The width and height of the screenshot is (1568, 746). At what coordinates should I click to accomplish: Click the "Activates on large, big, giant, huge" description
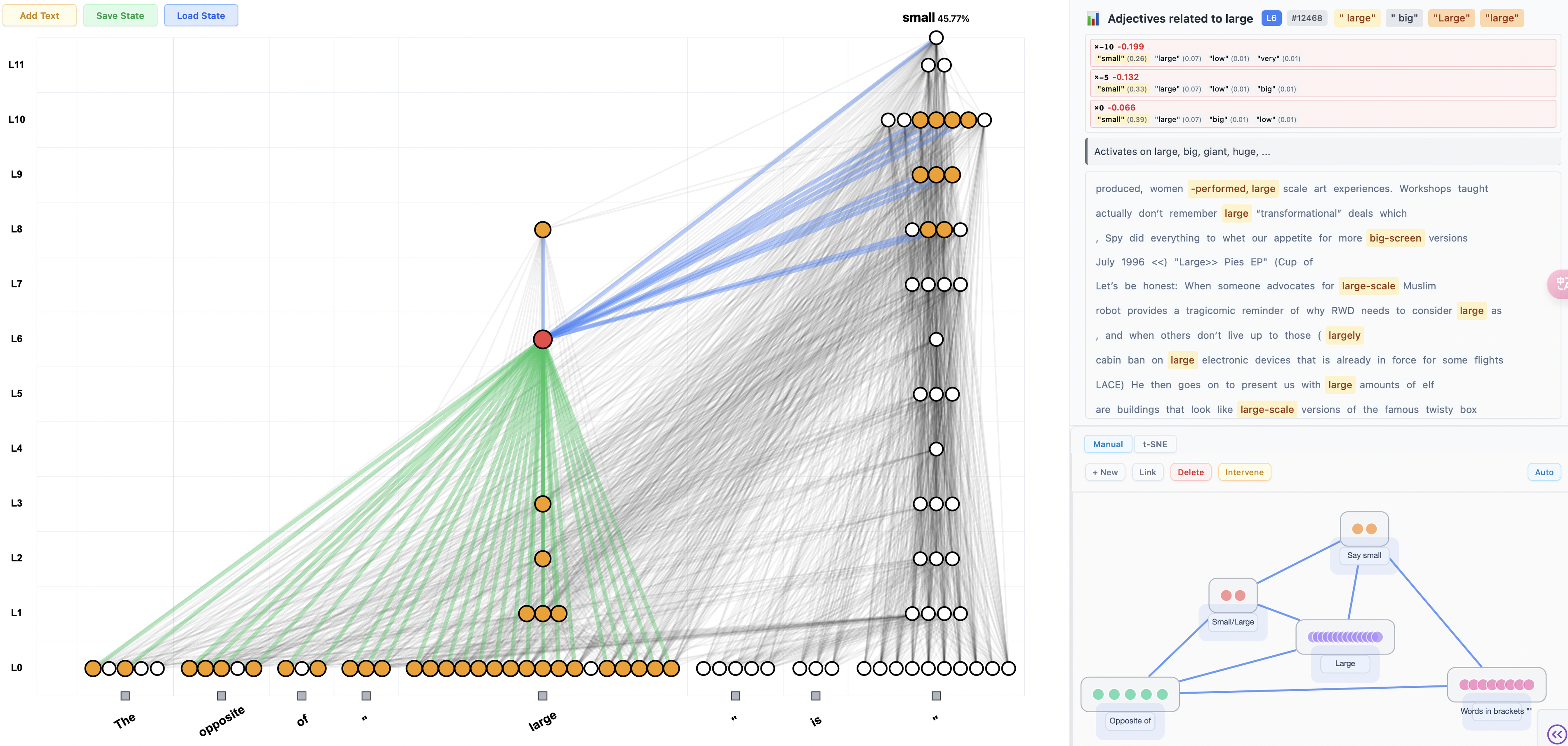point(1323,151)
